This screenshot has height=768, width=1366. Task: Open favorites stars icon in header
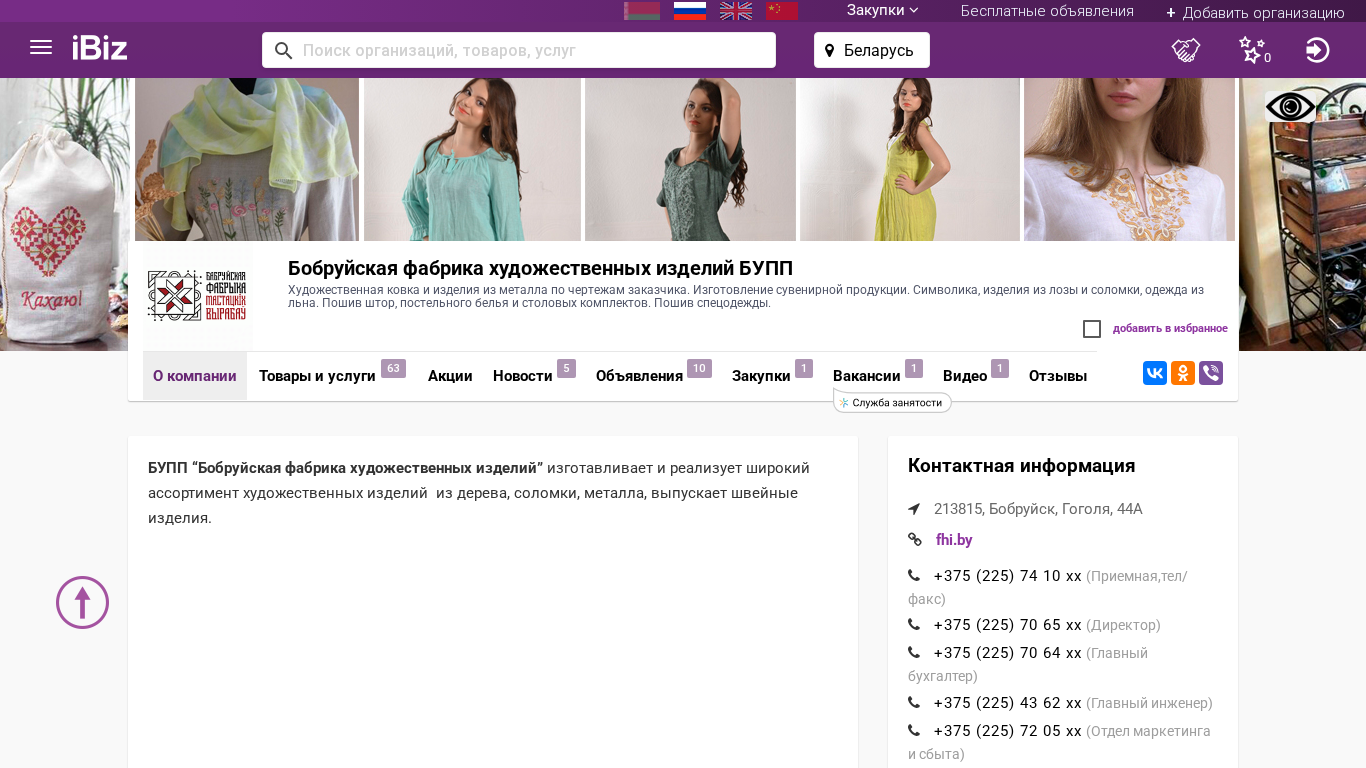(1254, 50)
